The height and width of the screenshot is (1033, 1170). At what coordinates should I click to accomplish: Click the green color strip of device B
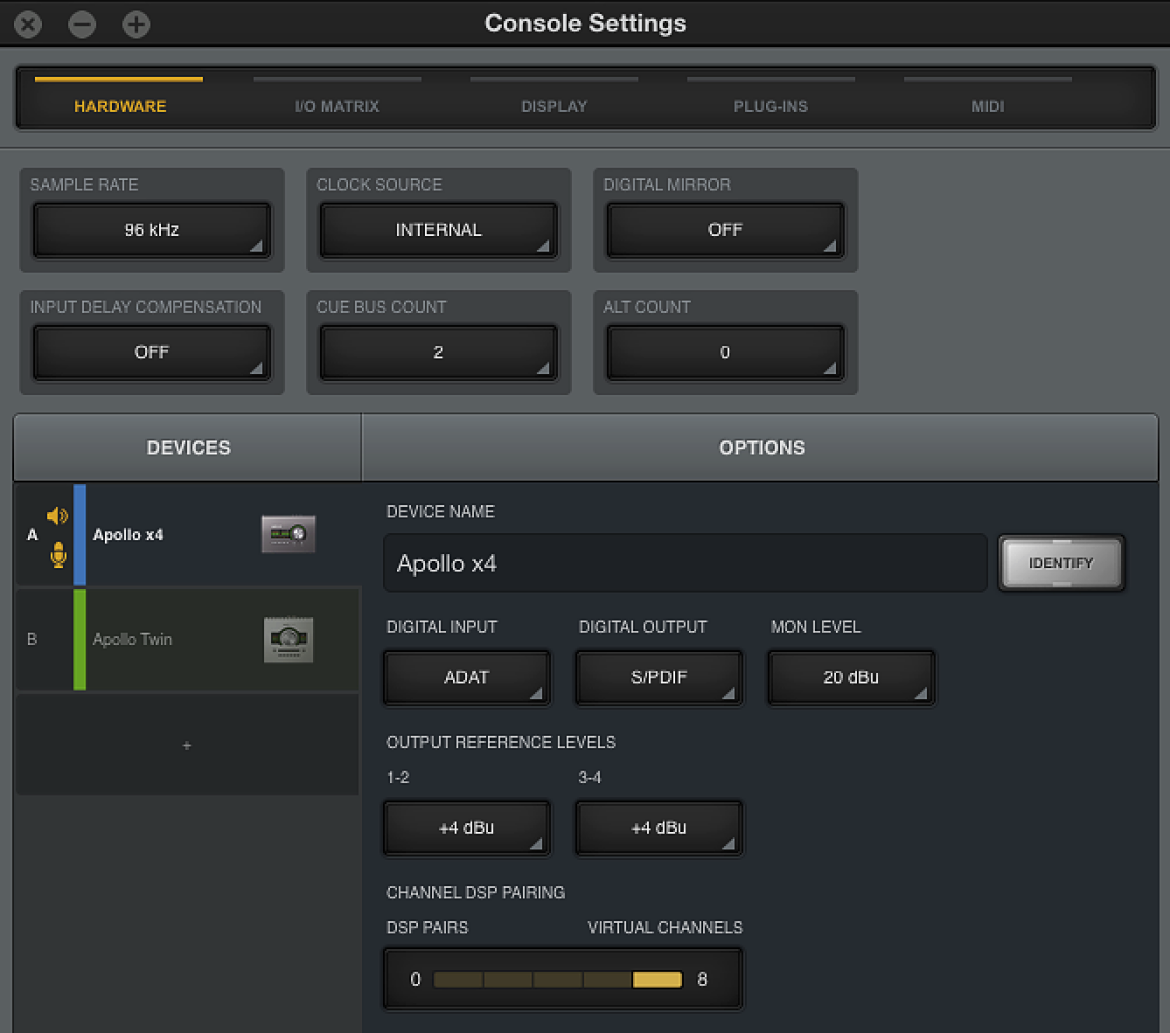(80, 639)
